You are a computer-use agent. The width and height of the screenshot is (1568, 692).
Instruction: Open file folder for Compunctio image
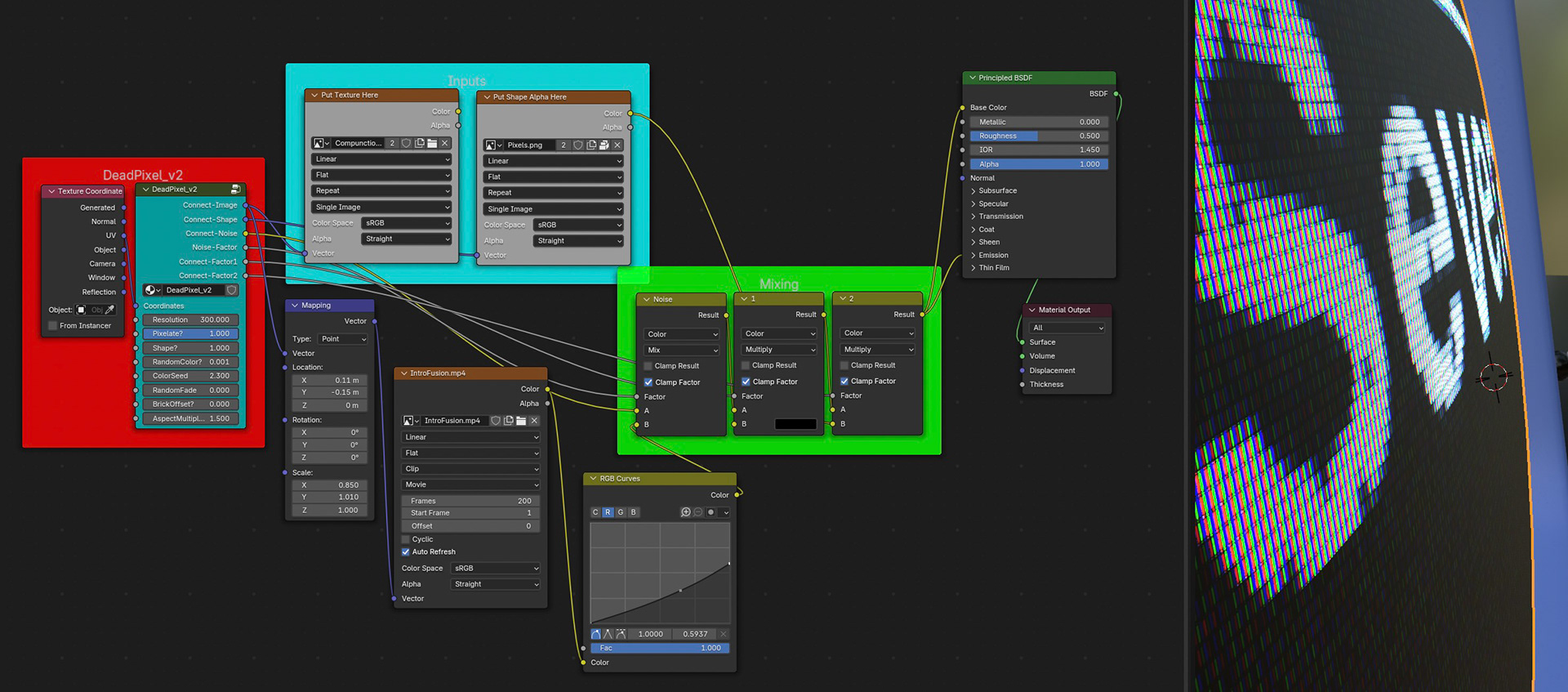tap(432, 143)
